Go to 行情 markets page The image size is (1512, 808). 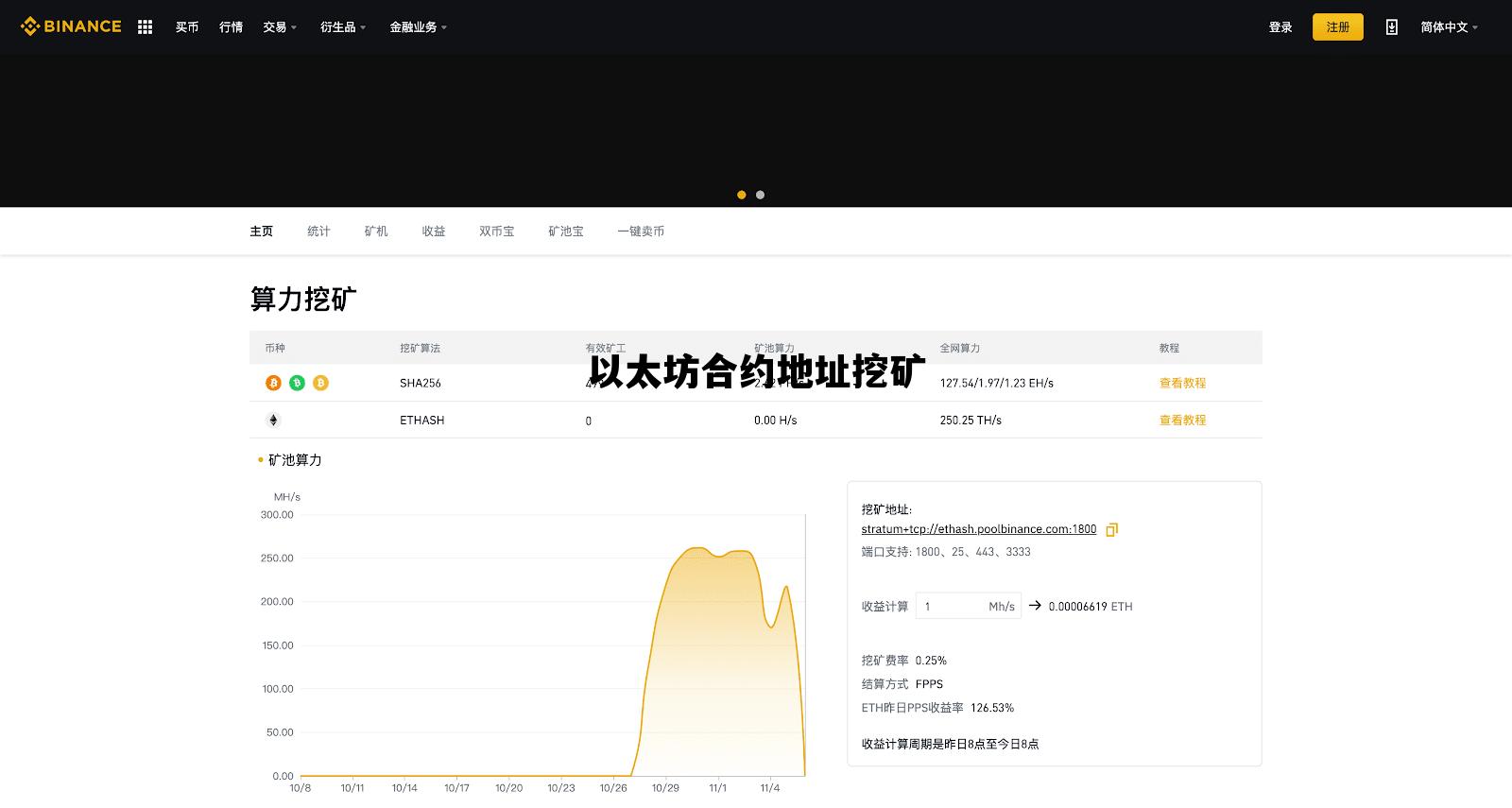pos(231,26)
